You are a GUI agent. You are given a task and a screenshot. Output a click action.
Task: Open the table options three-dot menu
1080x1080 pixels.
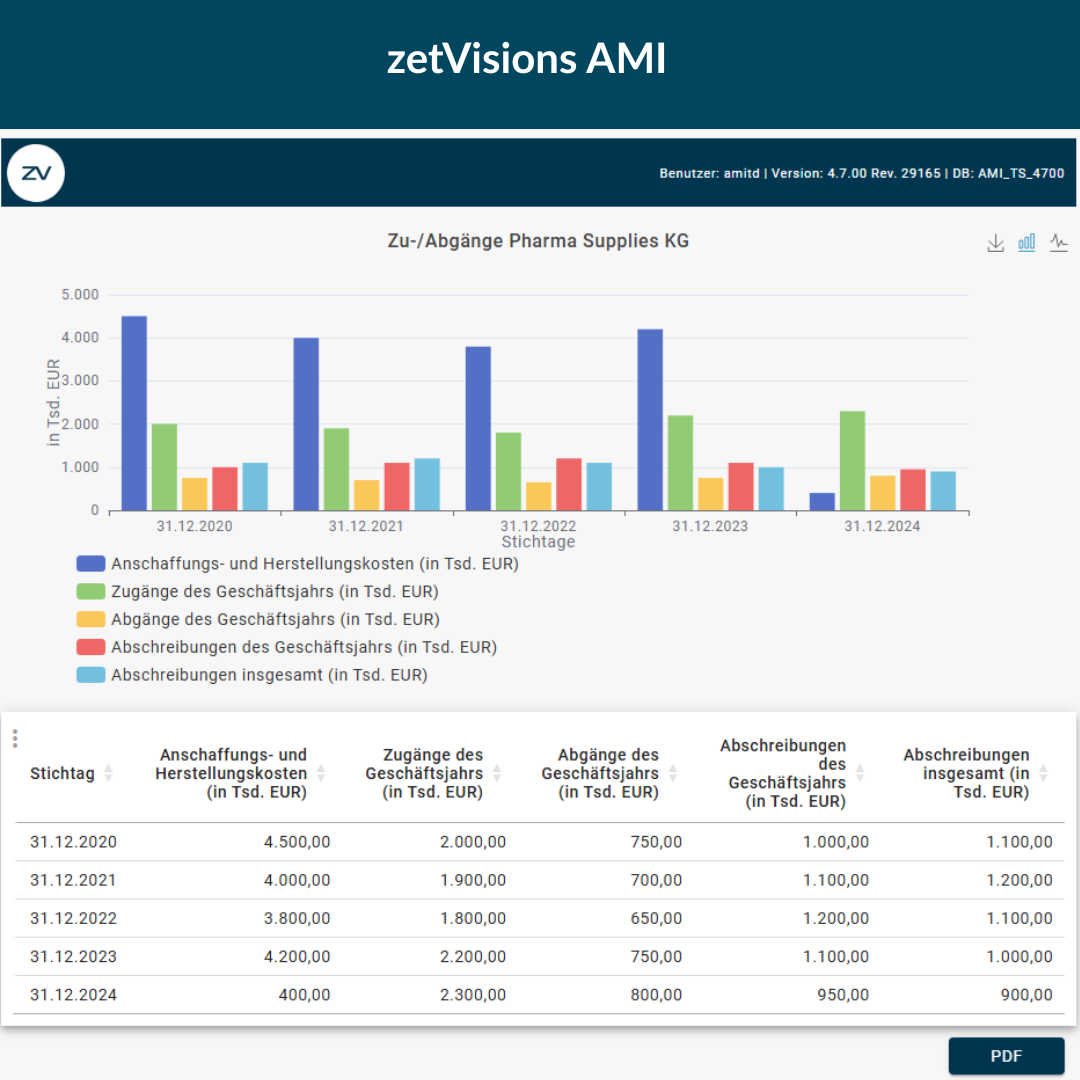coord(15,738)
